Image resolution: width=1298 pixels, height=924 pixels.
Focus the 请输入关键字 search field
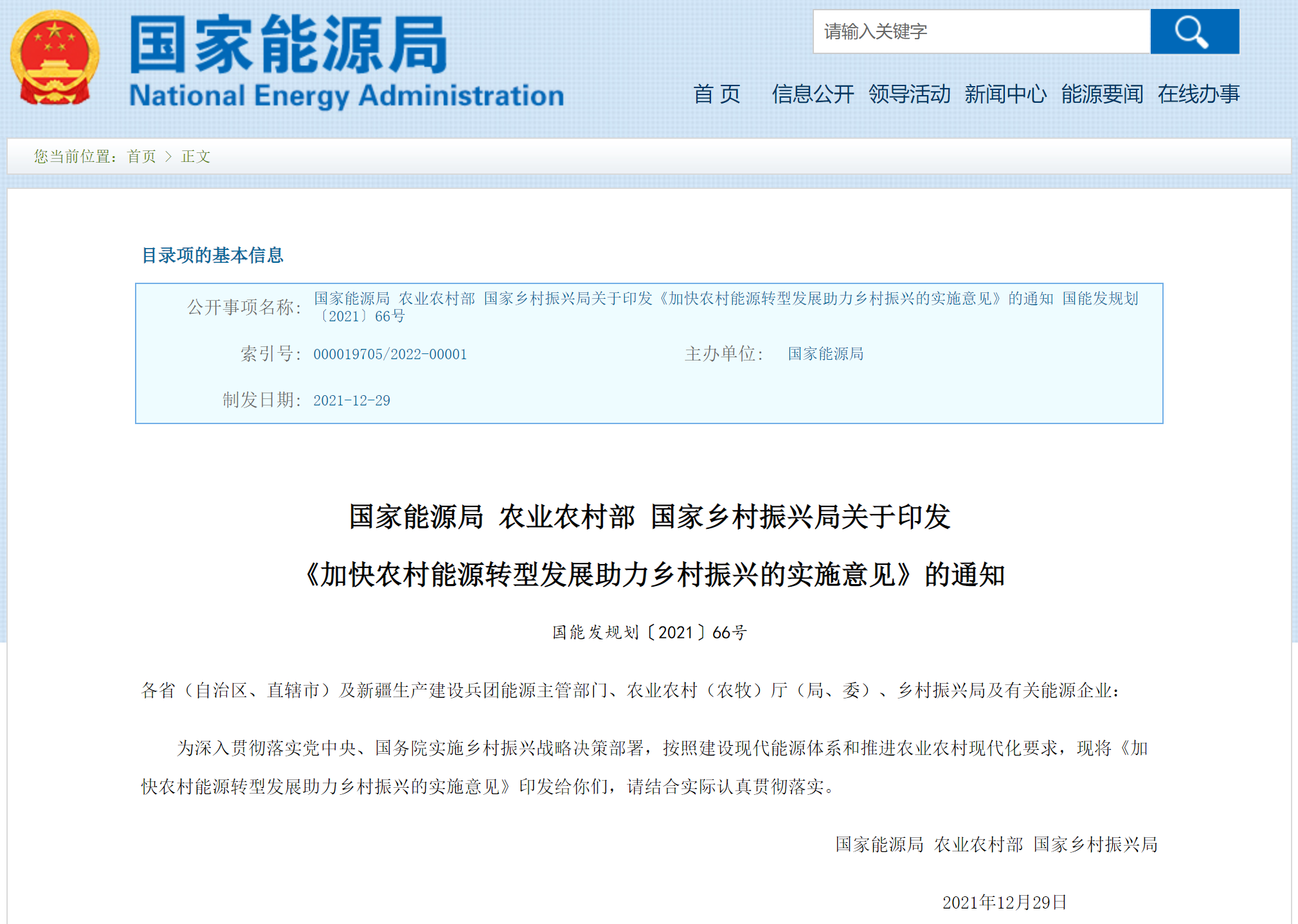tap(981, 31)
